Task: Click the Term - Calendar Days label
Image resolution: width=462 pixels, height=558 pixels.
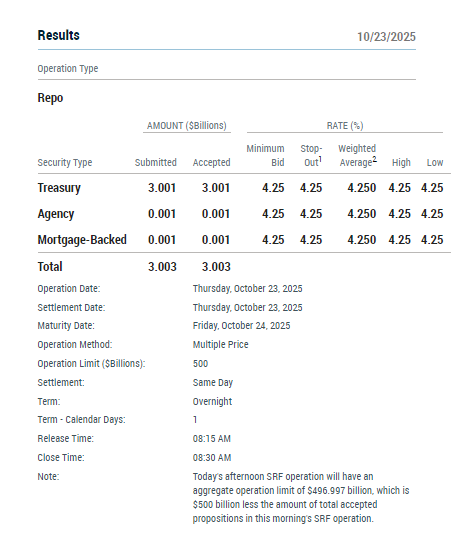Action: pos(82,419)
